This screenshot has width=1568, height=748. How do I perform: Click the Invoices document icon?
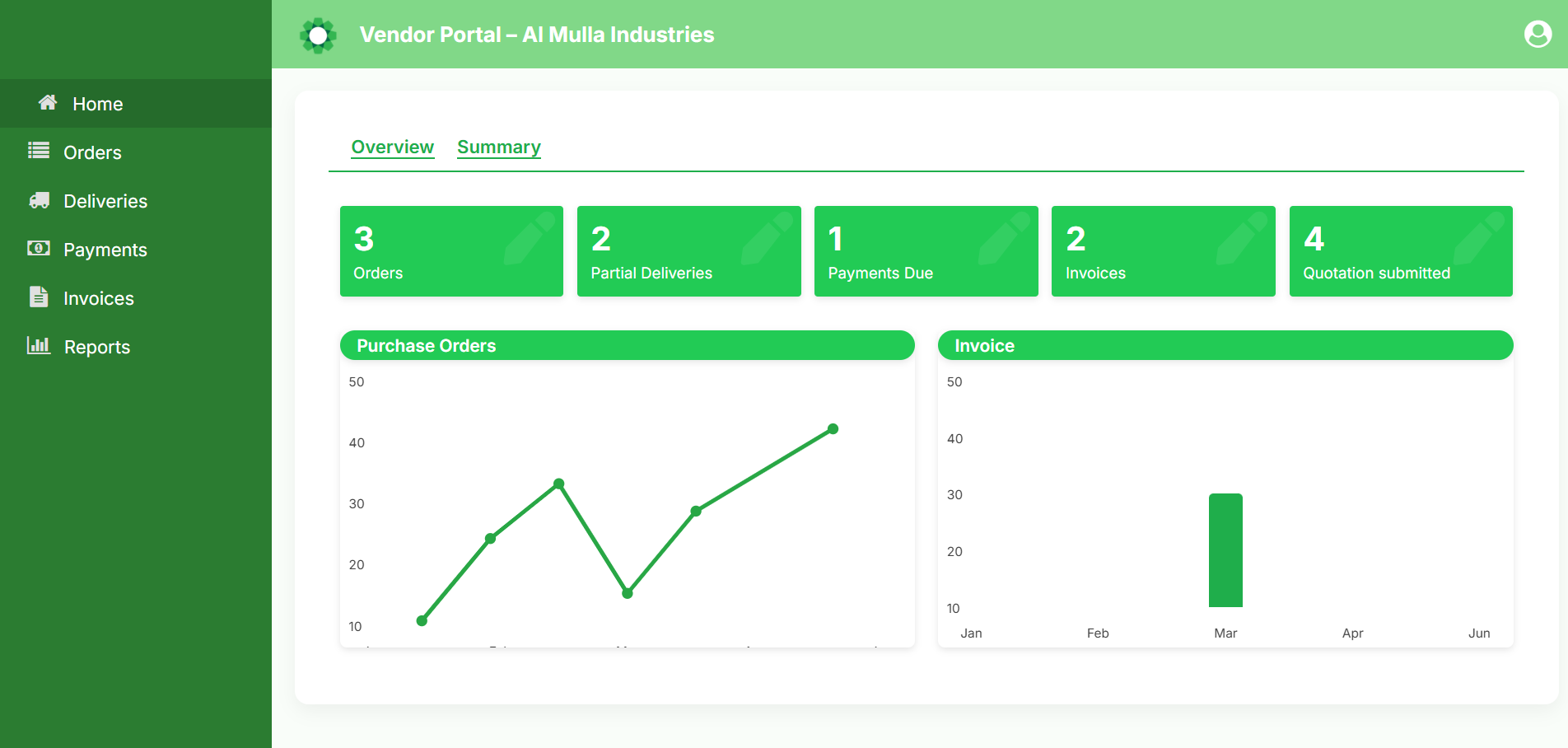pos(39,297)
